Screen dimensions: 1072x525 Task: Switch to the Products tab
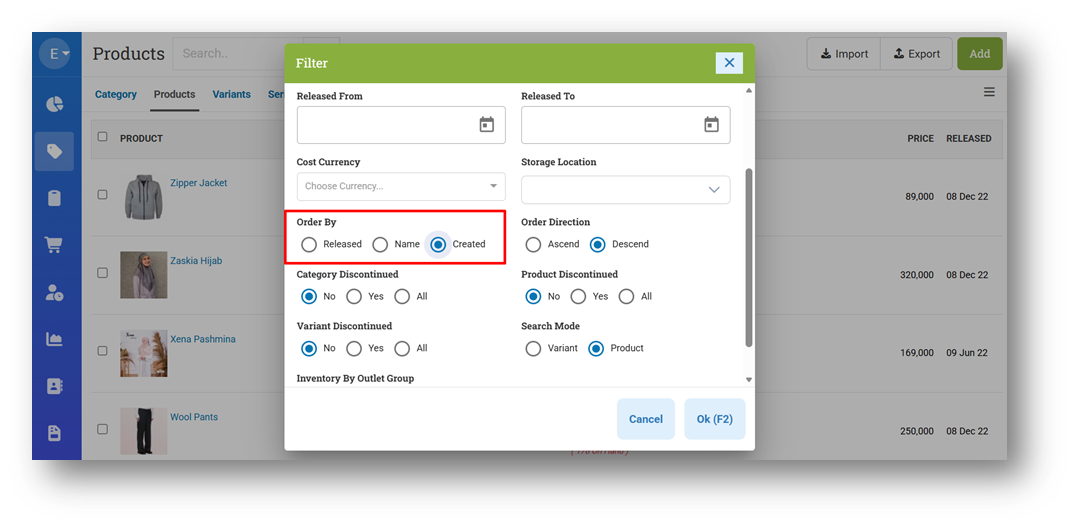pyautogui.click(x=174, y=94)
